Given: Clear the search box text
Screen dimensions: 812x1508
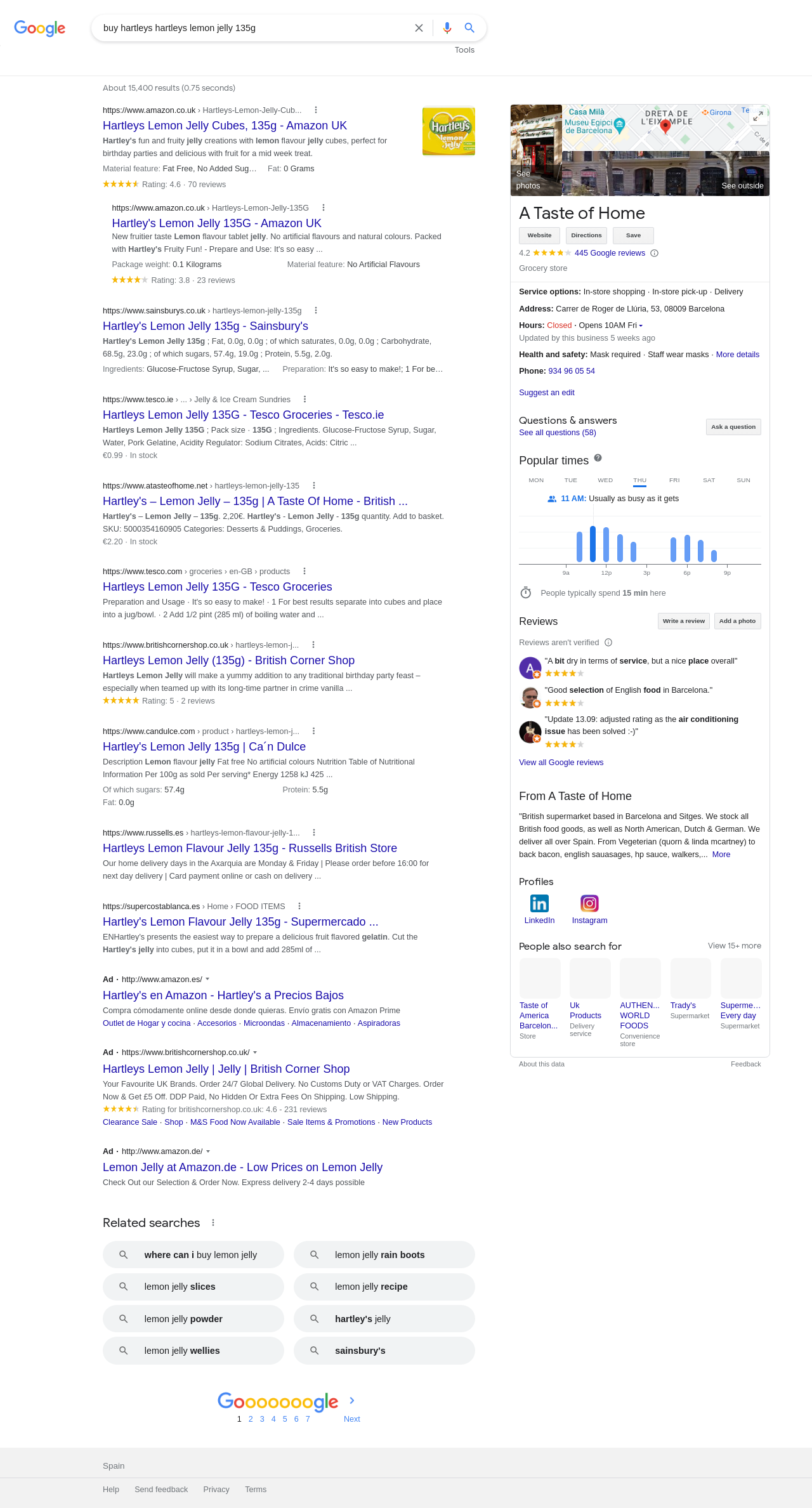Looking at the screenshot, I should coord(419,28).
